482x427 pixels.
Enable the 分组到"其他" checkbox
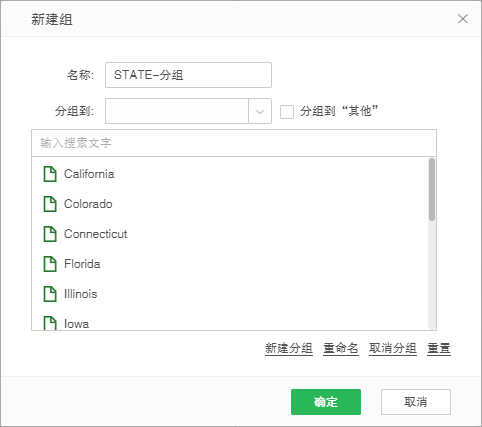tap(287, 112)
